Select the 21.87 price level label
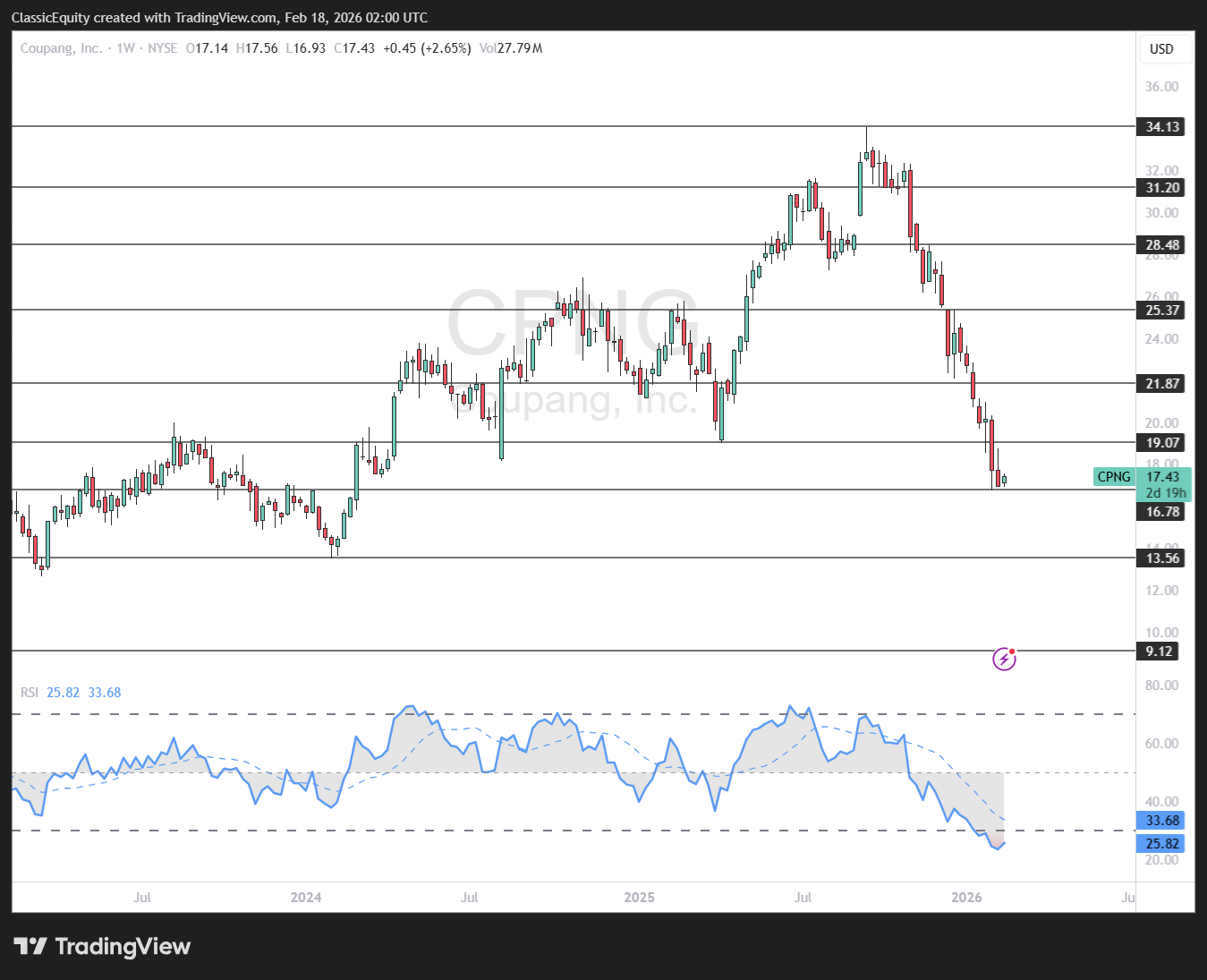Image resolution: width=1207 pixels, height=980 pixels. [1162, 384]
